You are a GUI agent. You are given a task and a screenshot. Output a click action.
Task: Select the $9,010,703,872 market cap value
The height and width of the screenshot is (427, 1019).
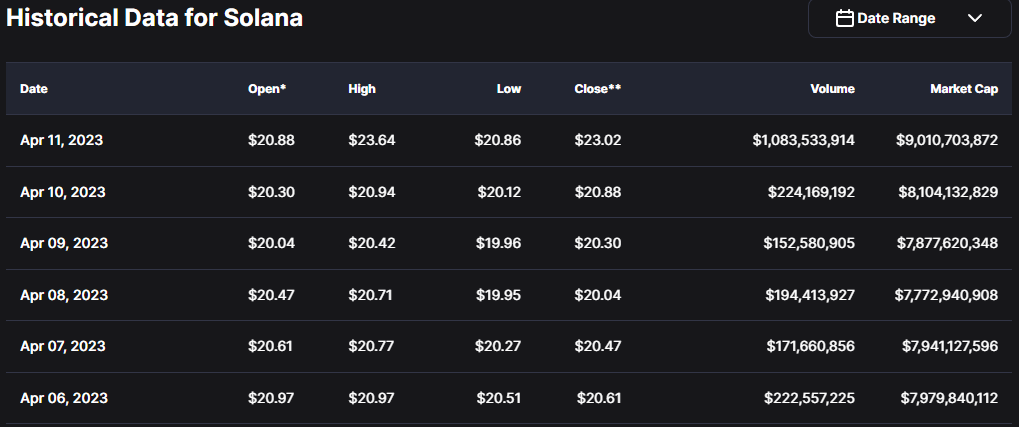click(946, 140)
